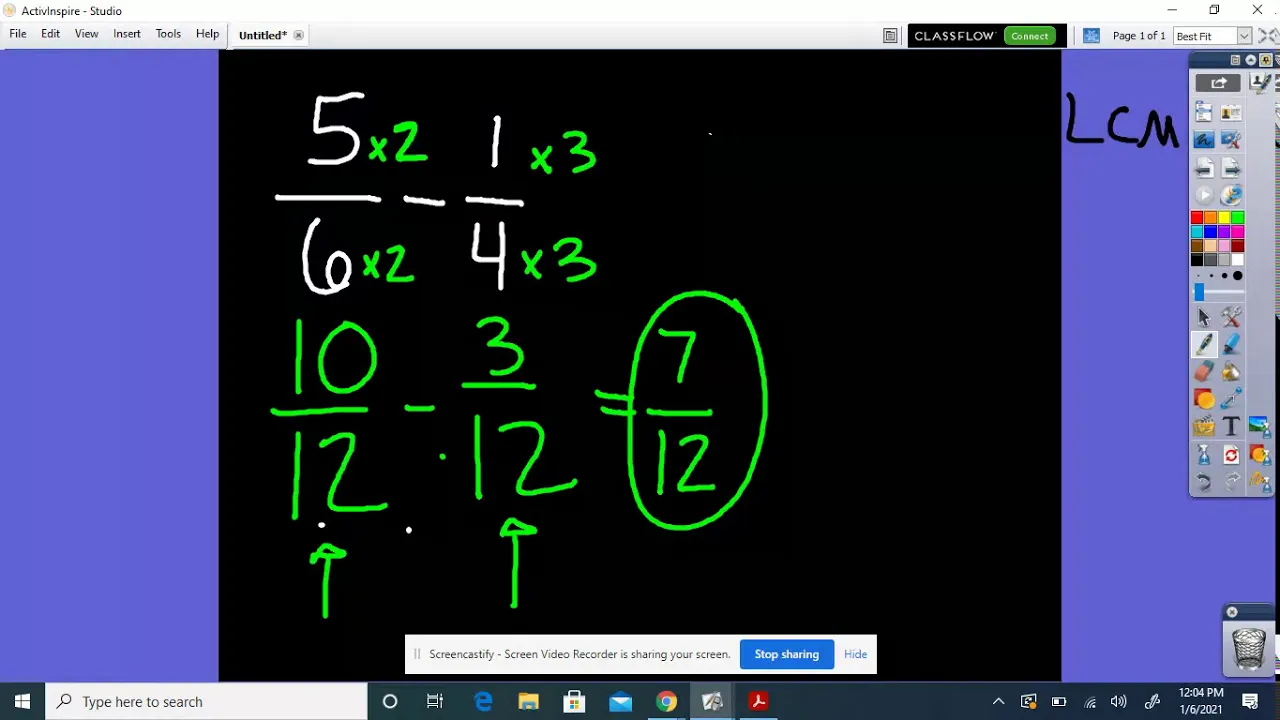Activate Annotate over Desktop
Viewport: 1280px width, 720px height.
point(1204,140)
